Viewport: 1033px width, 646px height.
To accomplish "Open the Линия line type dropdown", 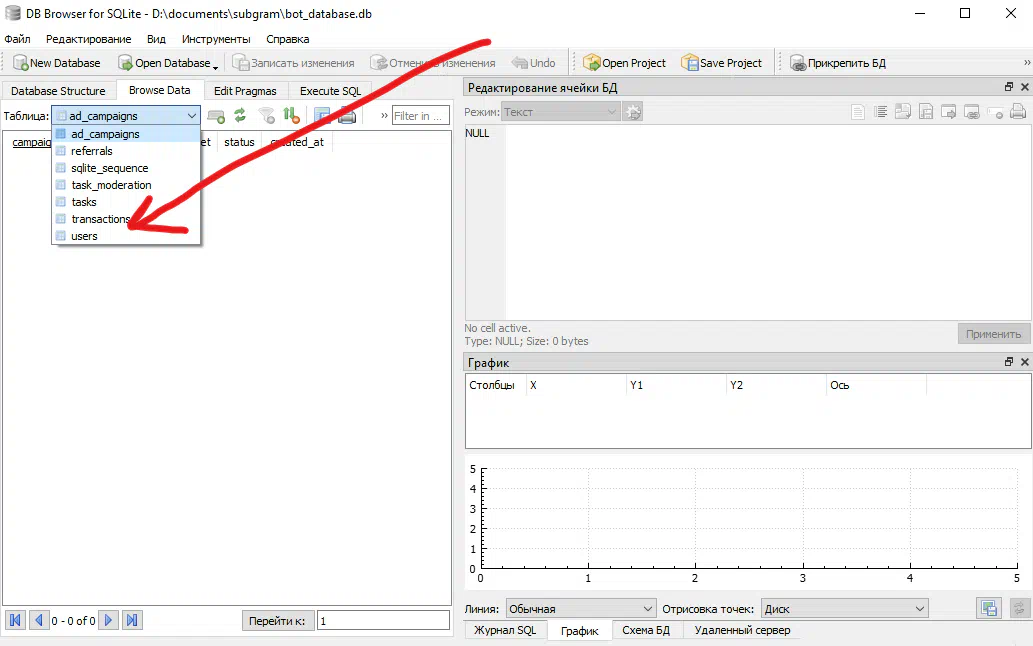I will tap(581, 608).
